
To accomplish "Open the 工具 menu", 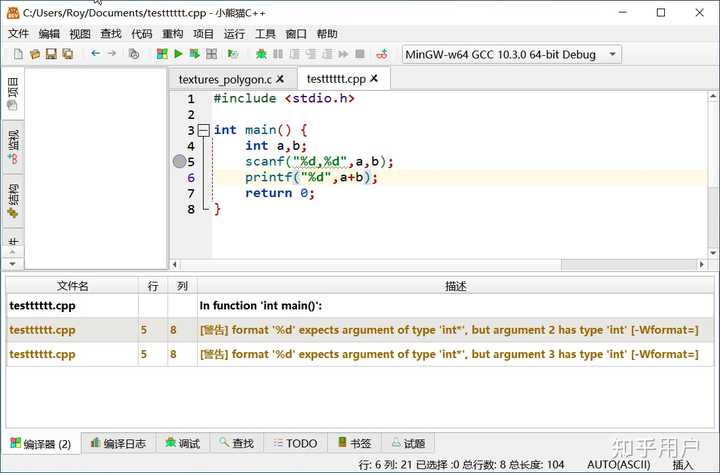I will coord(265,34).
